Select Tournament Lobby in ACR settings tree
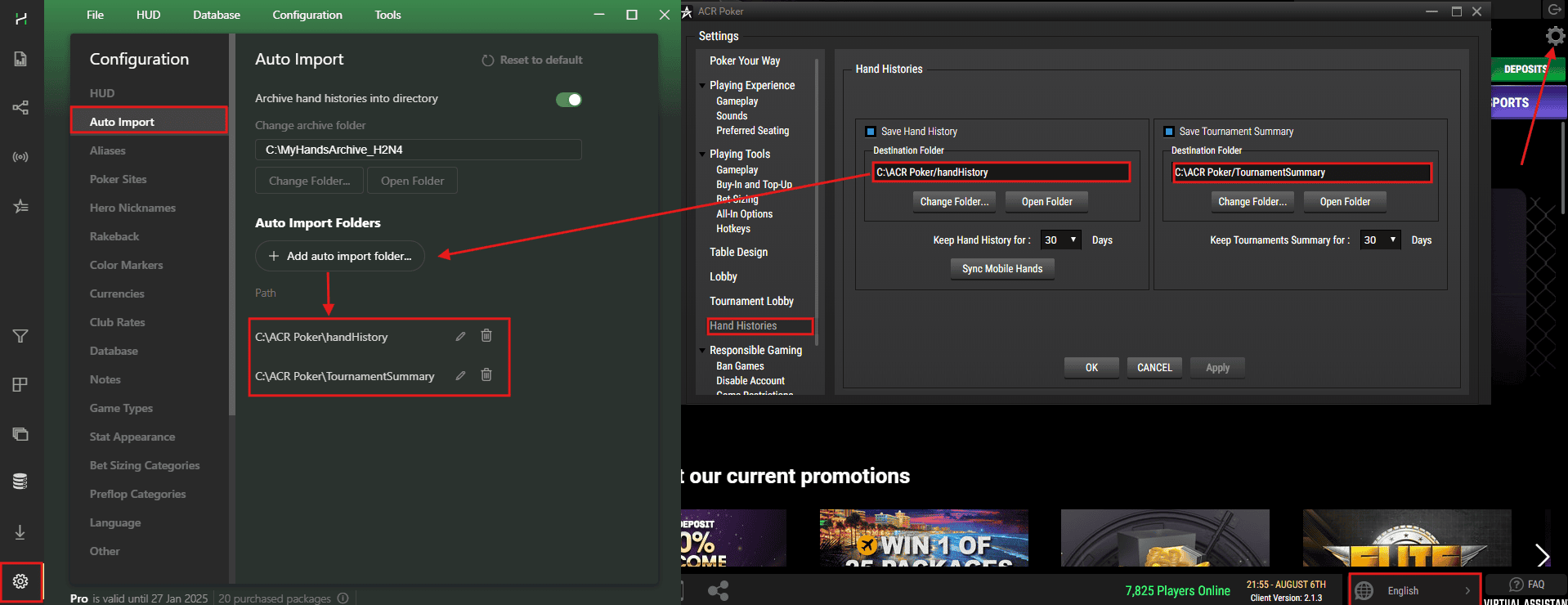This screenshot has width=1568, height=605. 751,301
